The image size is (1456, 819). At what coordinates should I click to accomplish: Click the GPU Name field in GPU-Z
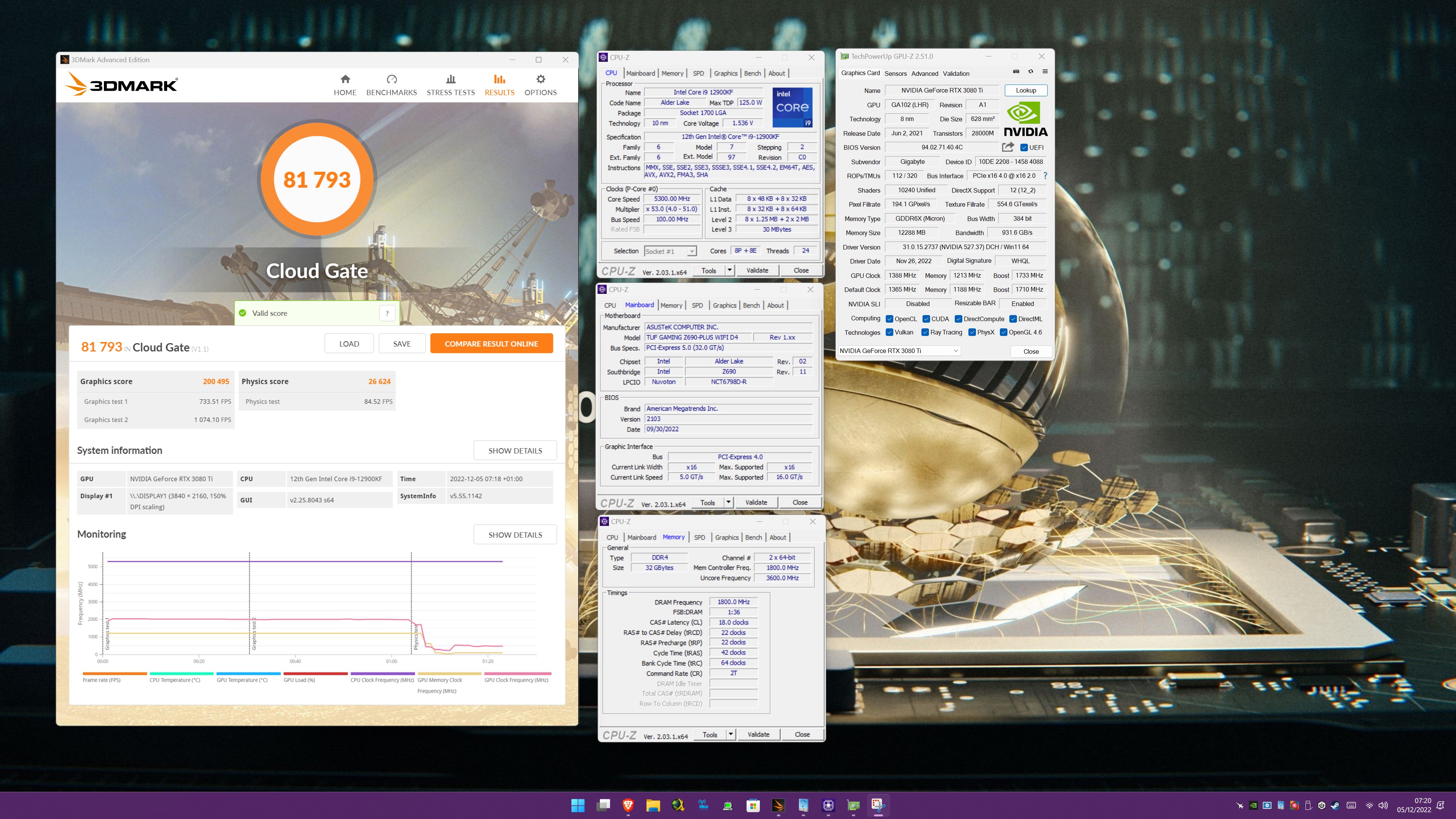click(942, 91)
